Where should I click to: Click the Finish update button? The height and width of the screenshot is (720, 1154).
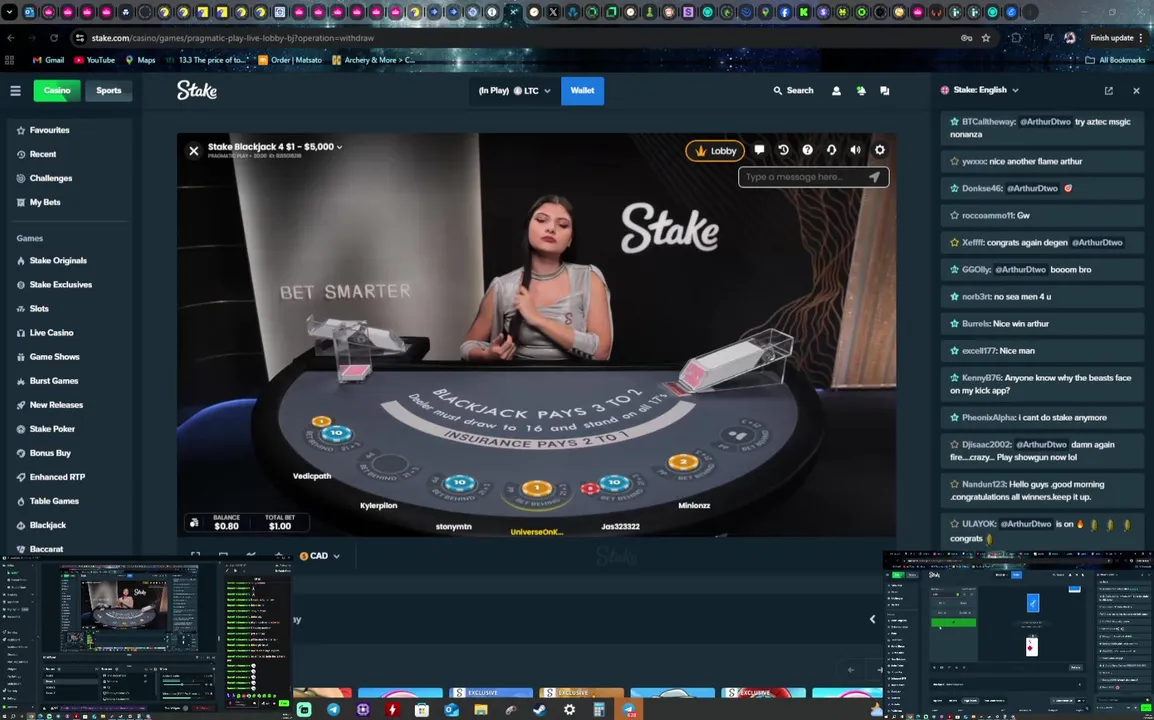[x=1116, y=38]
